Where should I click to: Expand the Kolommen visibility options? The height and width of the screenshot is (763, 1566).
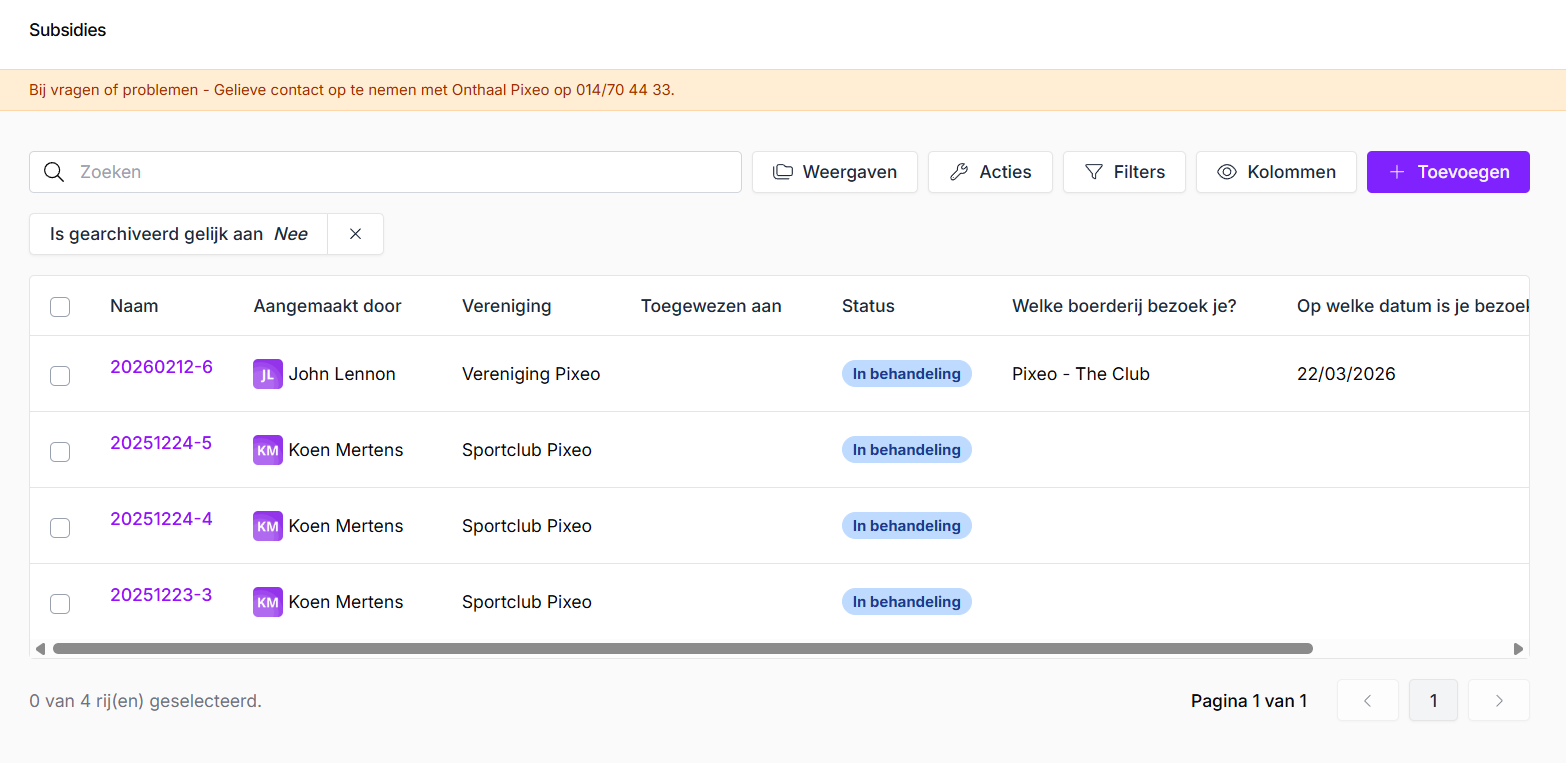pos(1276,172)
